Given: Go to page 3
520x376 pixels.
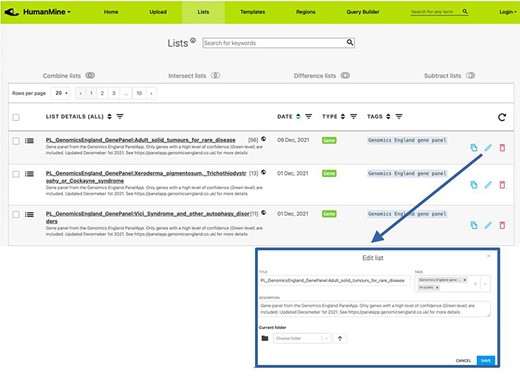Looking at the screenshot, I should (114, 93).
